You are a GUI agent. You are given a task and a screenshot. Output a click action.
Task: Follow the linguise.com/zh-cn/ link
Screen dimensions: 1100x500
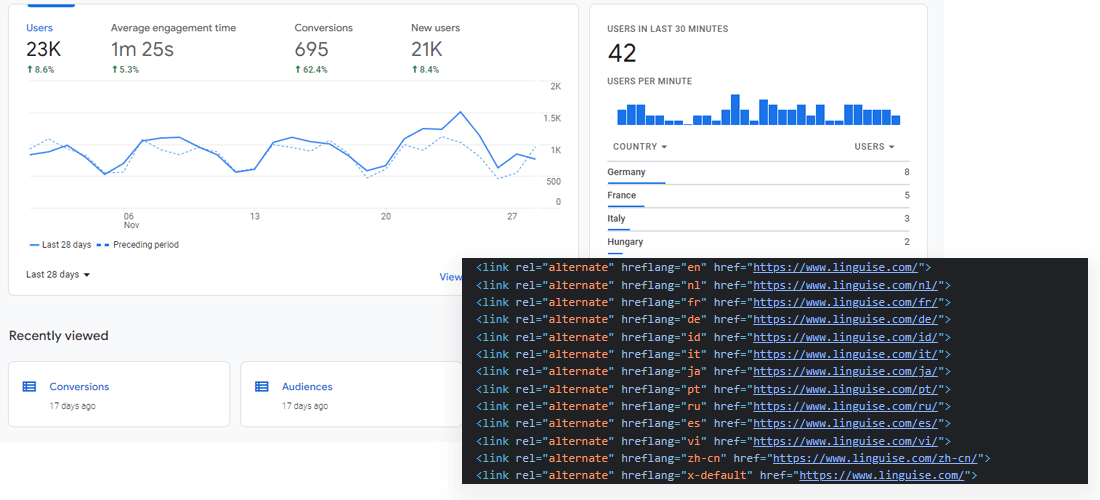875,458
